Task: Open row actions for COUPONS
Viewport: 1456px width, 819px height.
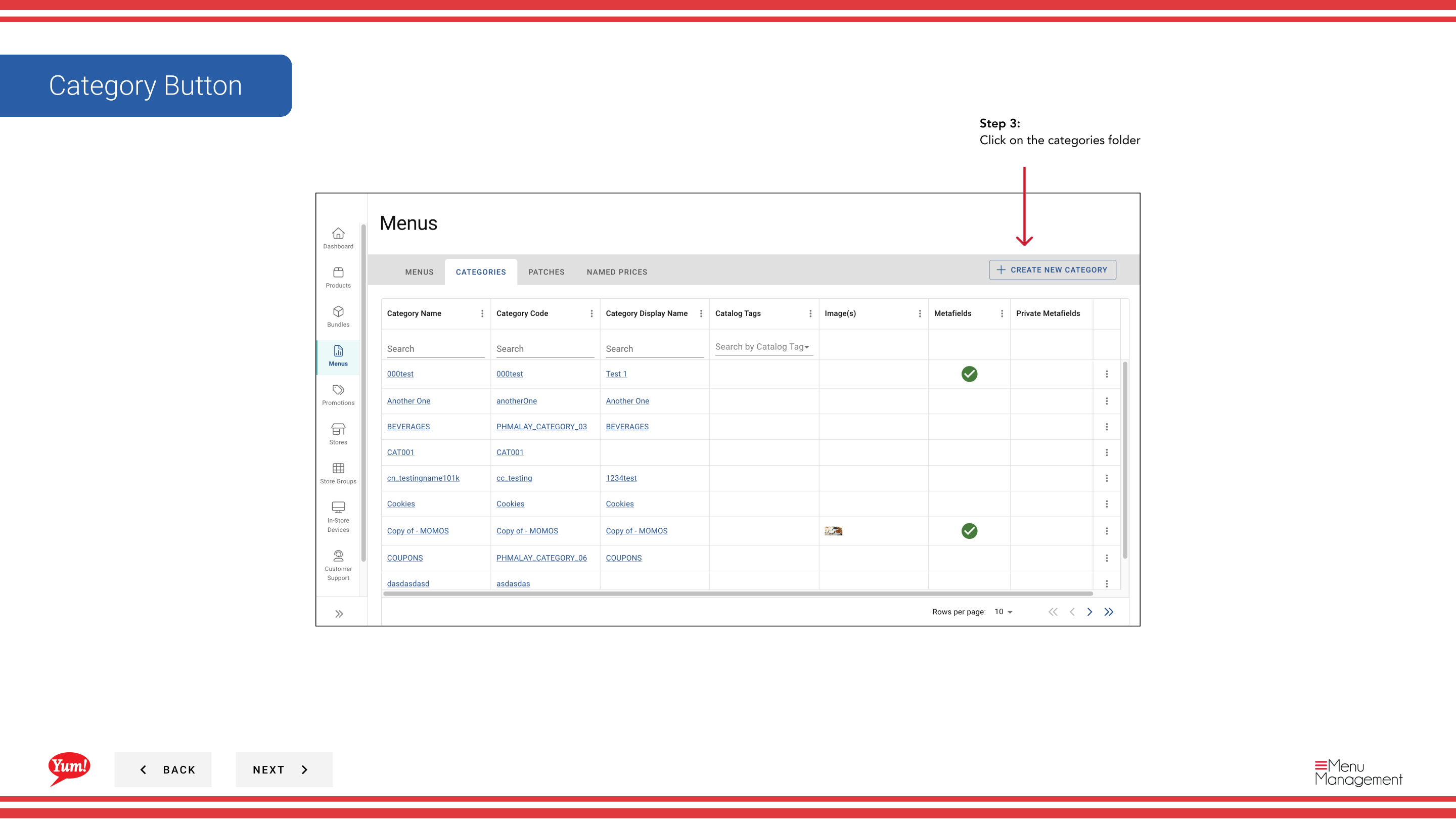Action: (1107, 558)
